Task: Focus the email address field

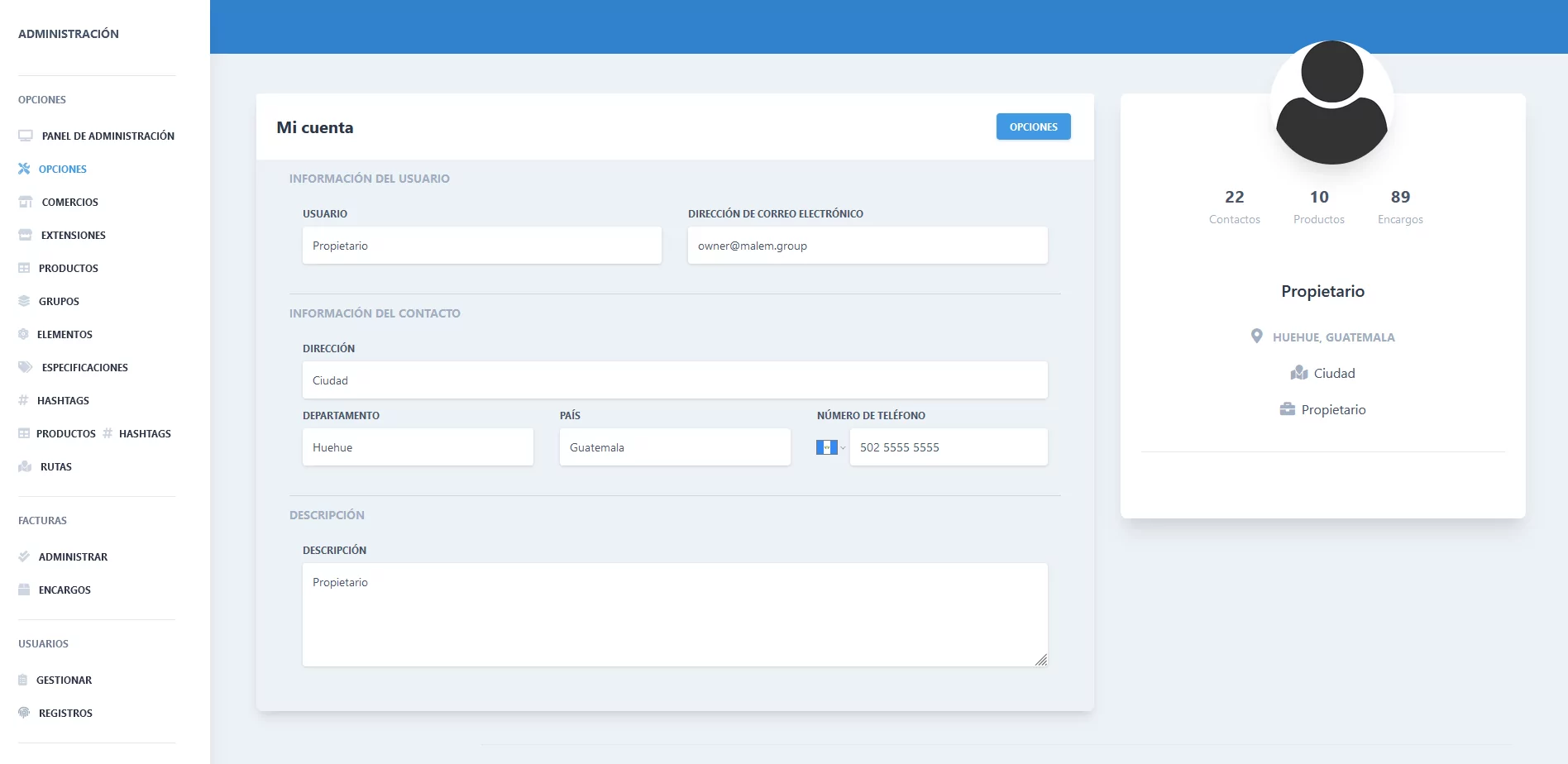Action: [x=868, y=246]
